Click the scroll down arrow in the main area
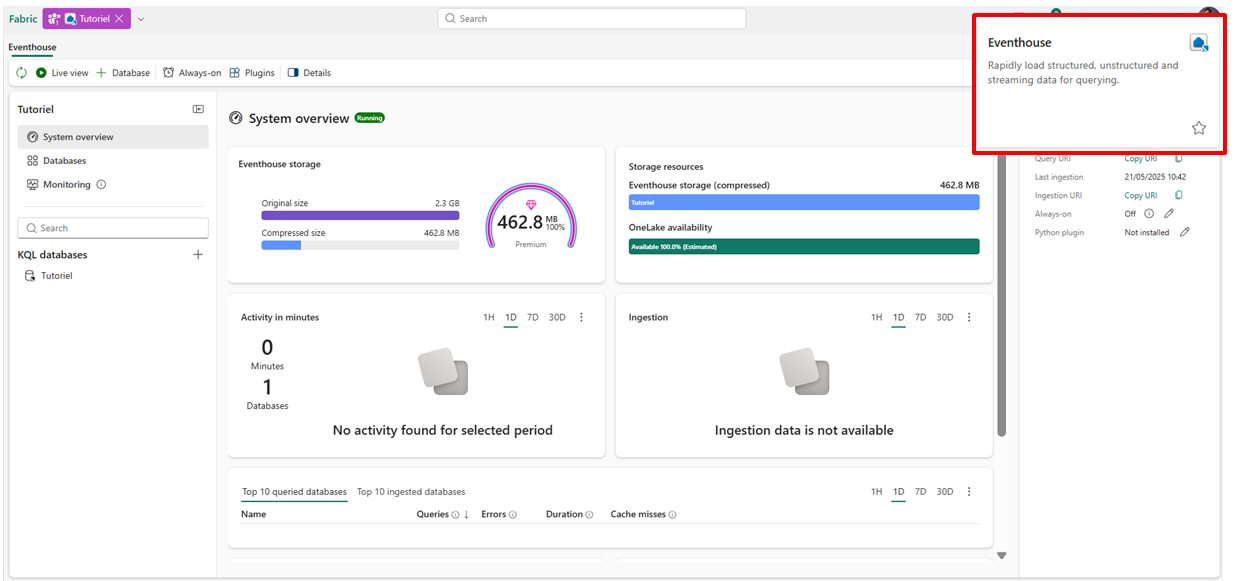 coord(1001,555)
